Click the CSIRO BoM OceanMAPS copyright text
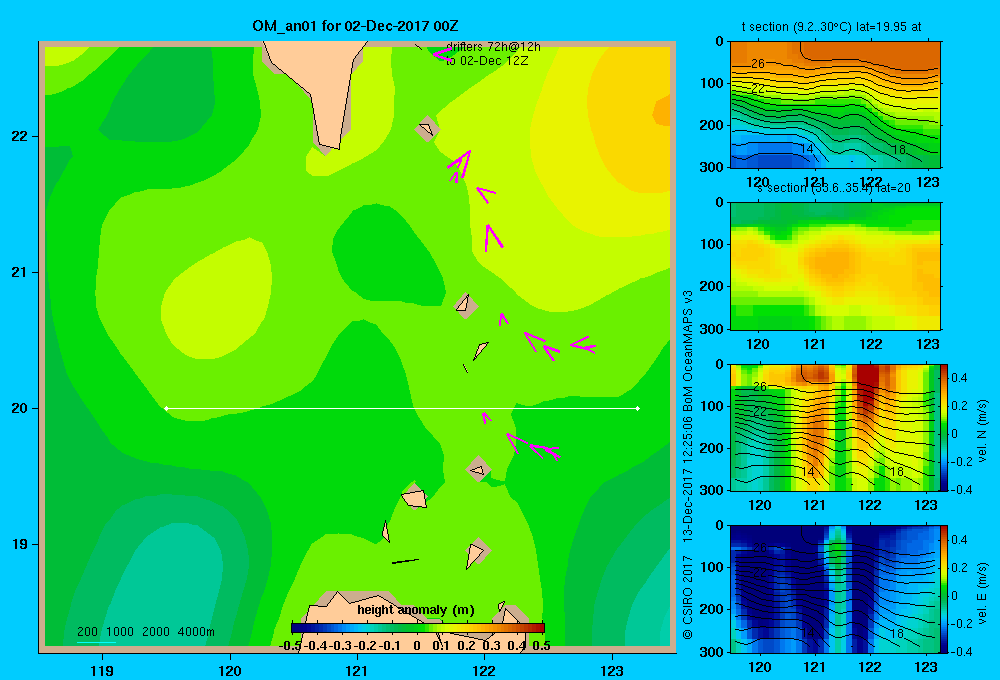Image resolution: width=1000 pixels, height=680 pixels. click(x=688, y=464)
